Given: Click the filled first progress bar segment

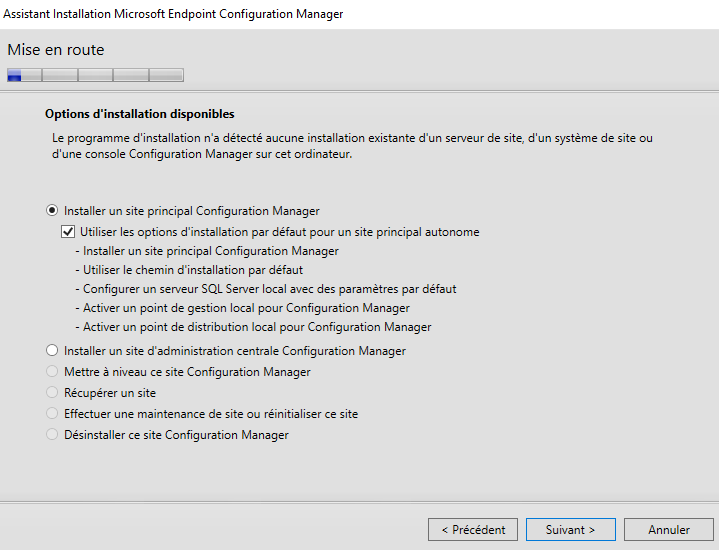Looking at the screenshot, I should 15,74.
